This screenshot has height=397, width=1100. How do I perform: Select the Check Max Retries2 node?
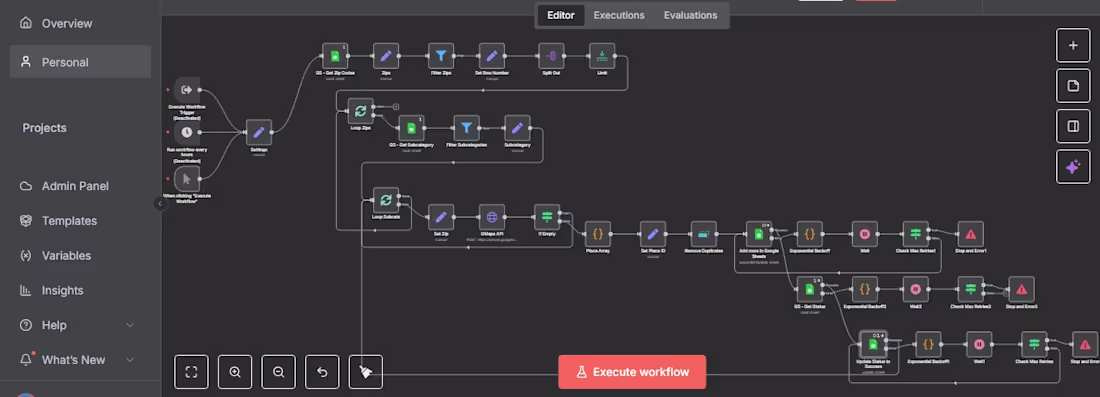[x=970, y=289]
